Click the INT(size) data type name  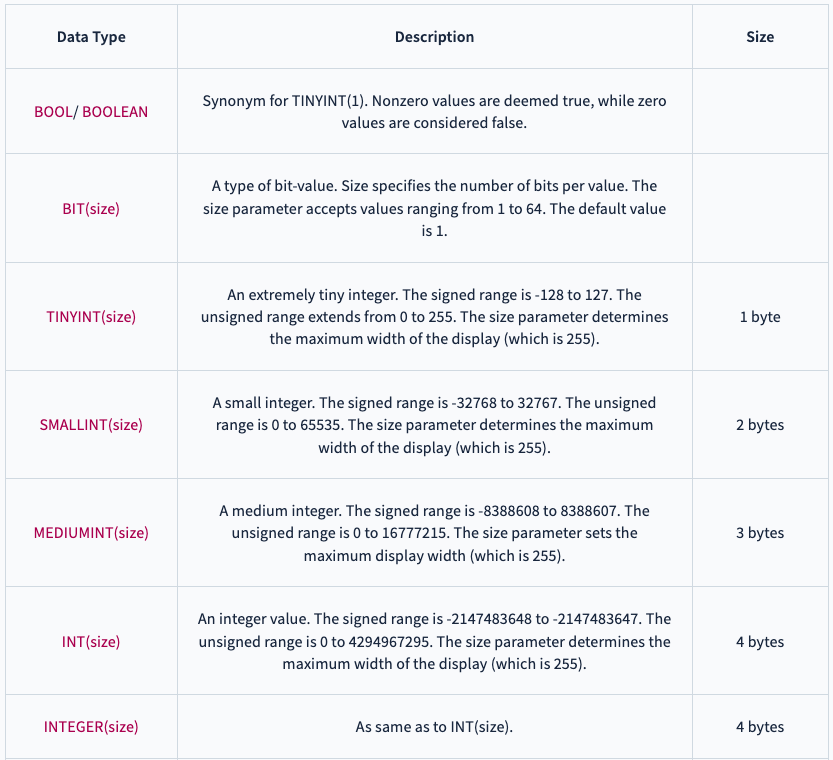pos(91,642)
